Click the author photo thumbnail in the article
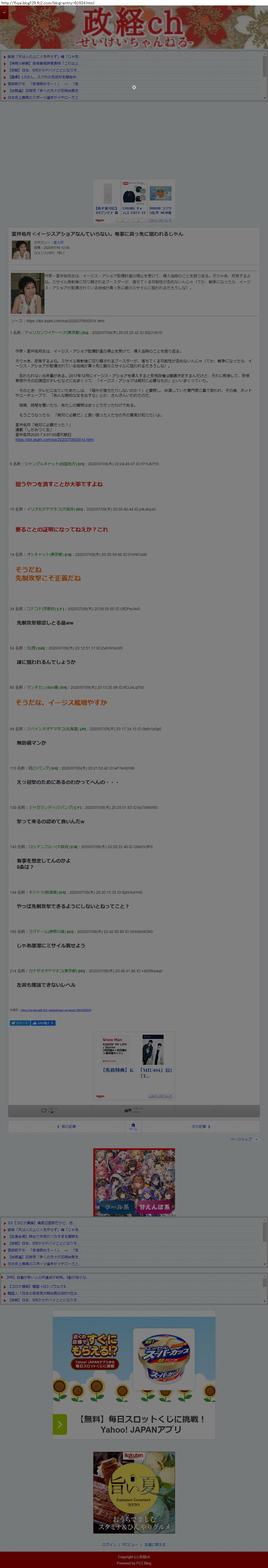Viewport: 268px width, 1568px height. (x=27, y=293)
